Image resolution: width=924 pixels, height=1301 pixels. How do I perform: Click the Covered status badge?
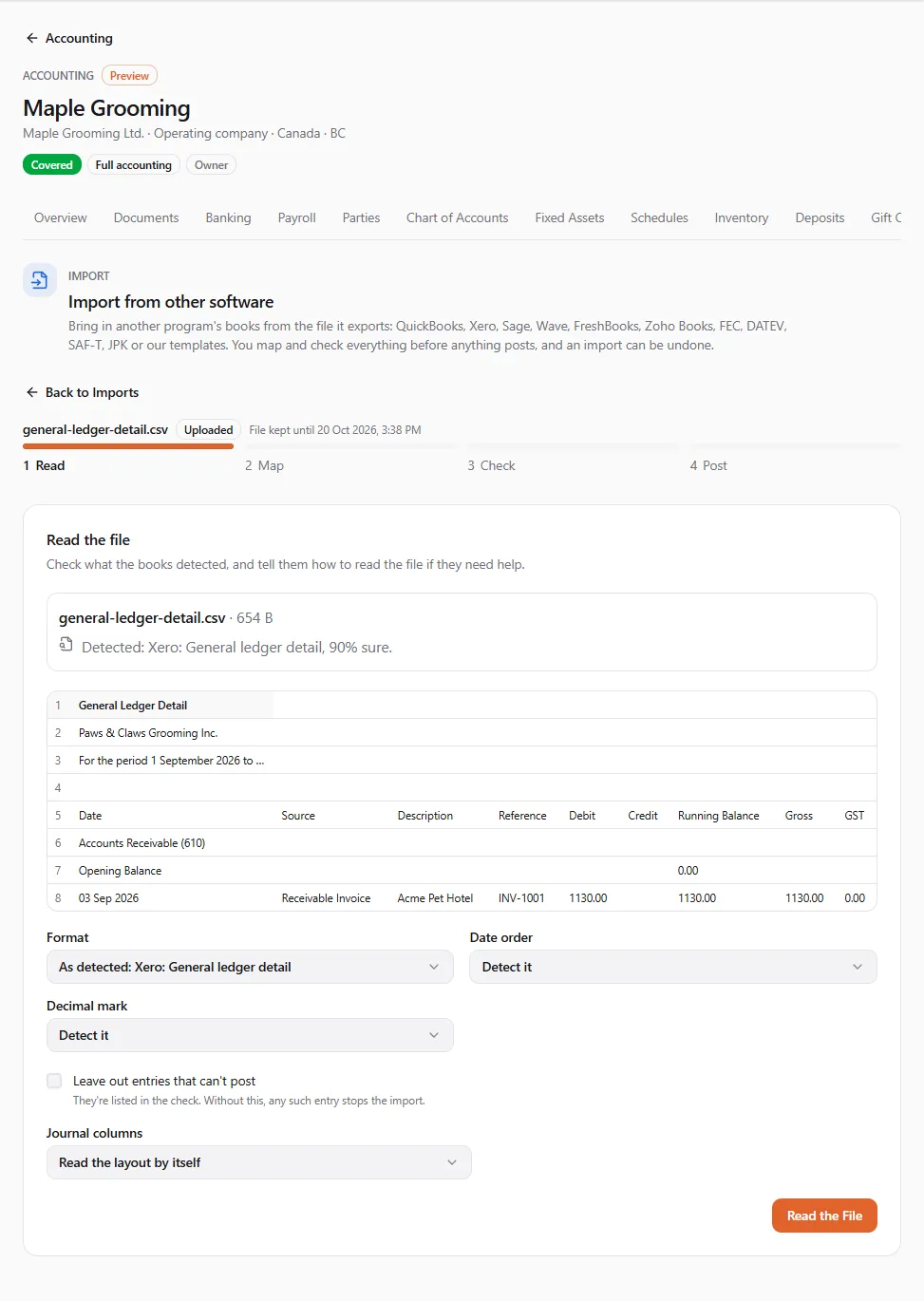click(x=52, y=165)
